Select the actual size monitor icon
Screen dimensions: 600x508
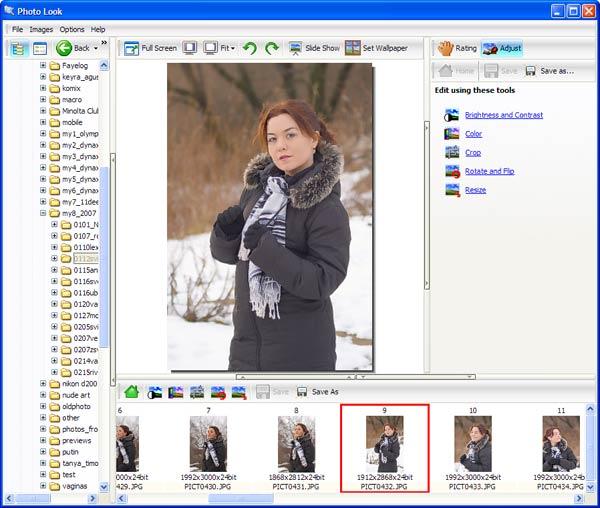click(190, 48)
